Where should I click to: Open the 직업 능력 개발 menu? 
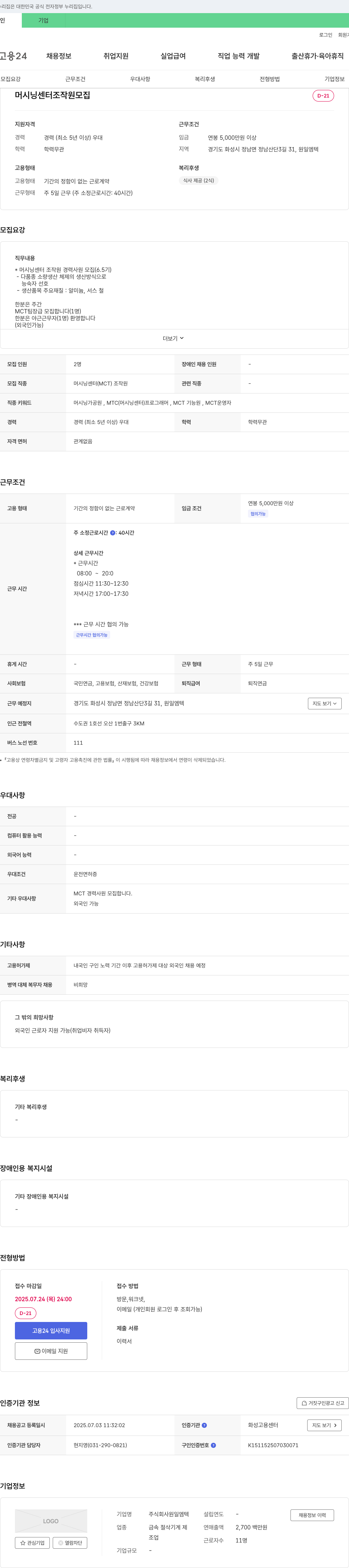239,56
